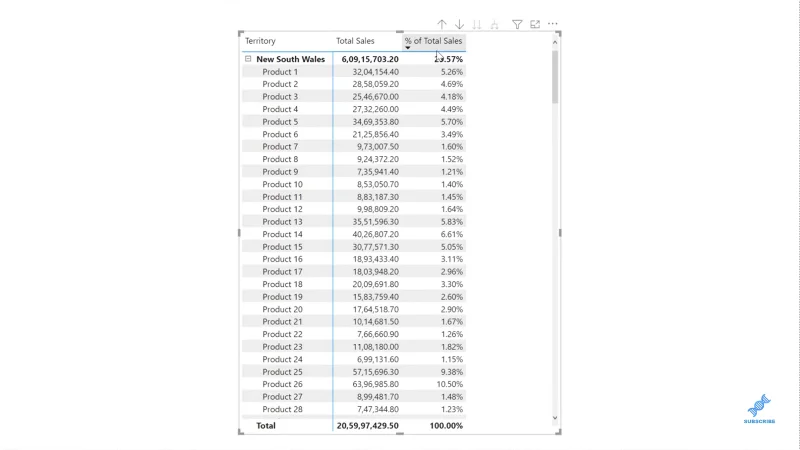This screenshot has width=800, height=450.
Task: Click the 40,26,807.20 sales cell
Action: point(376,234)
